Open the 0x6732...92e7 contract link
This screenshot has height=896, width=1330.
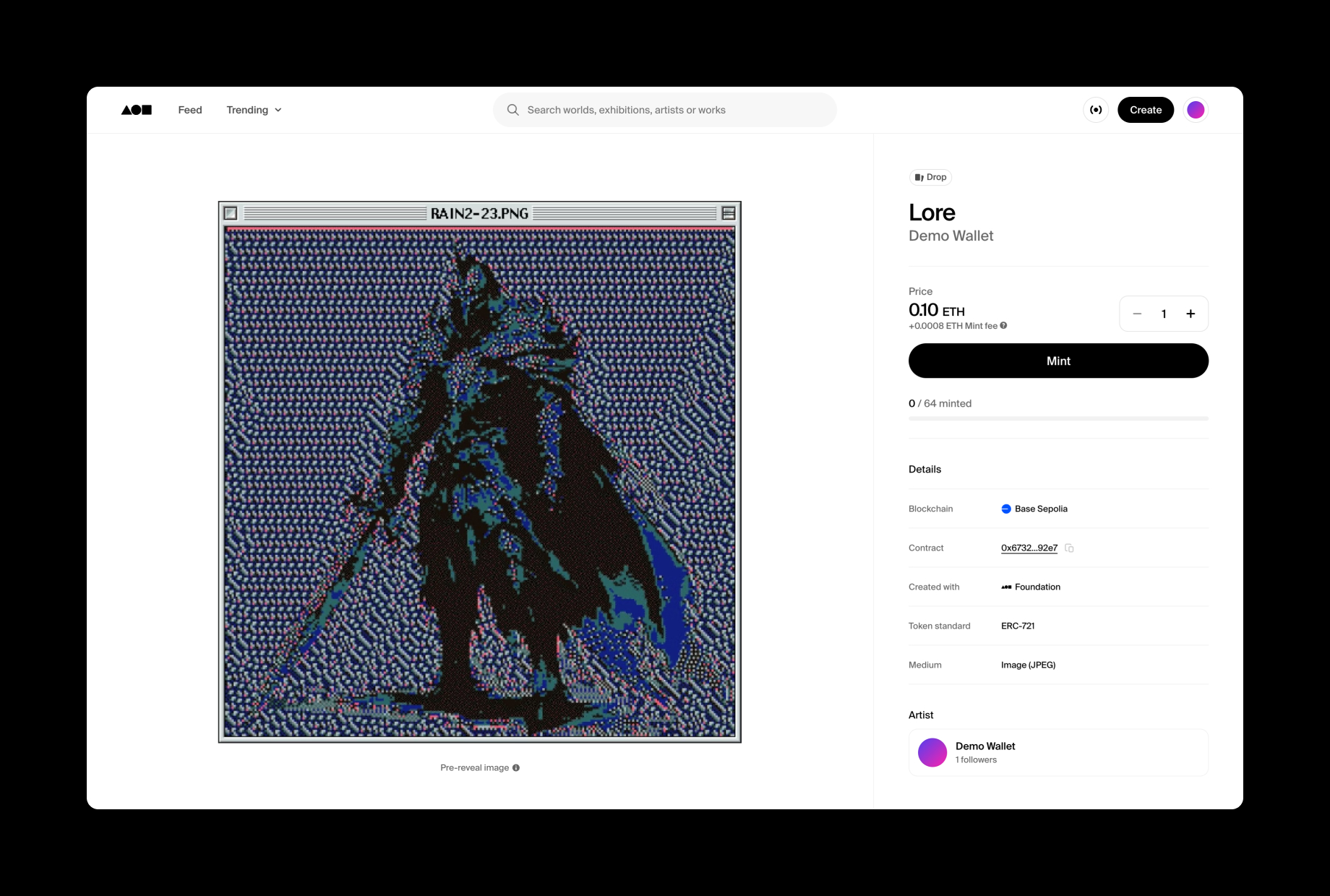[x=1029, y=548]
